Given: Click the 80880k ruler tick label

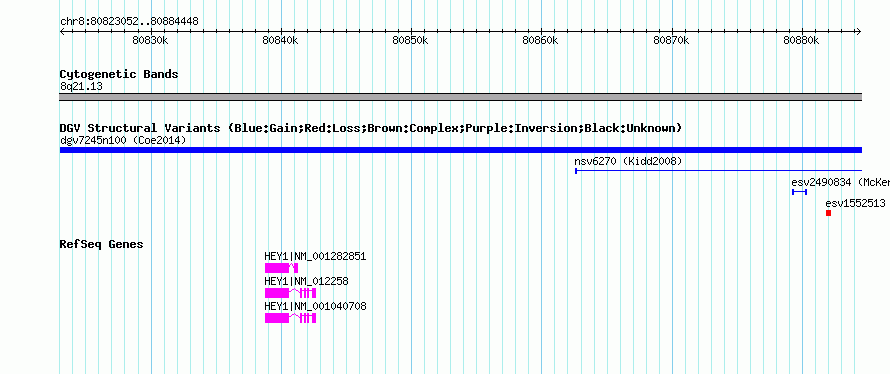Looking at the screenshot, I should (801, 40).
